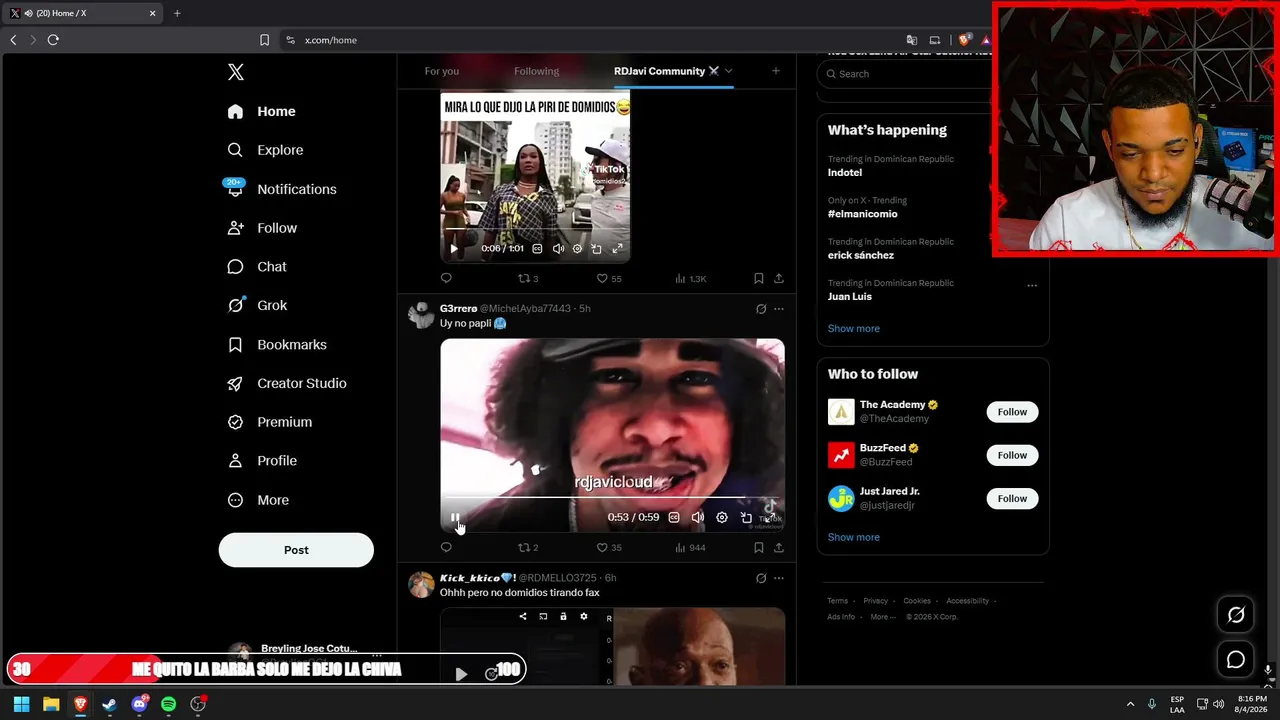Viewport: 1280px width, 720px height.
Task: View analytics for the 944 views post
Action: pos(690,548)
